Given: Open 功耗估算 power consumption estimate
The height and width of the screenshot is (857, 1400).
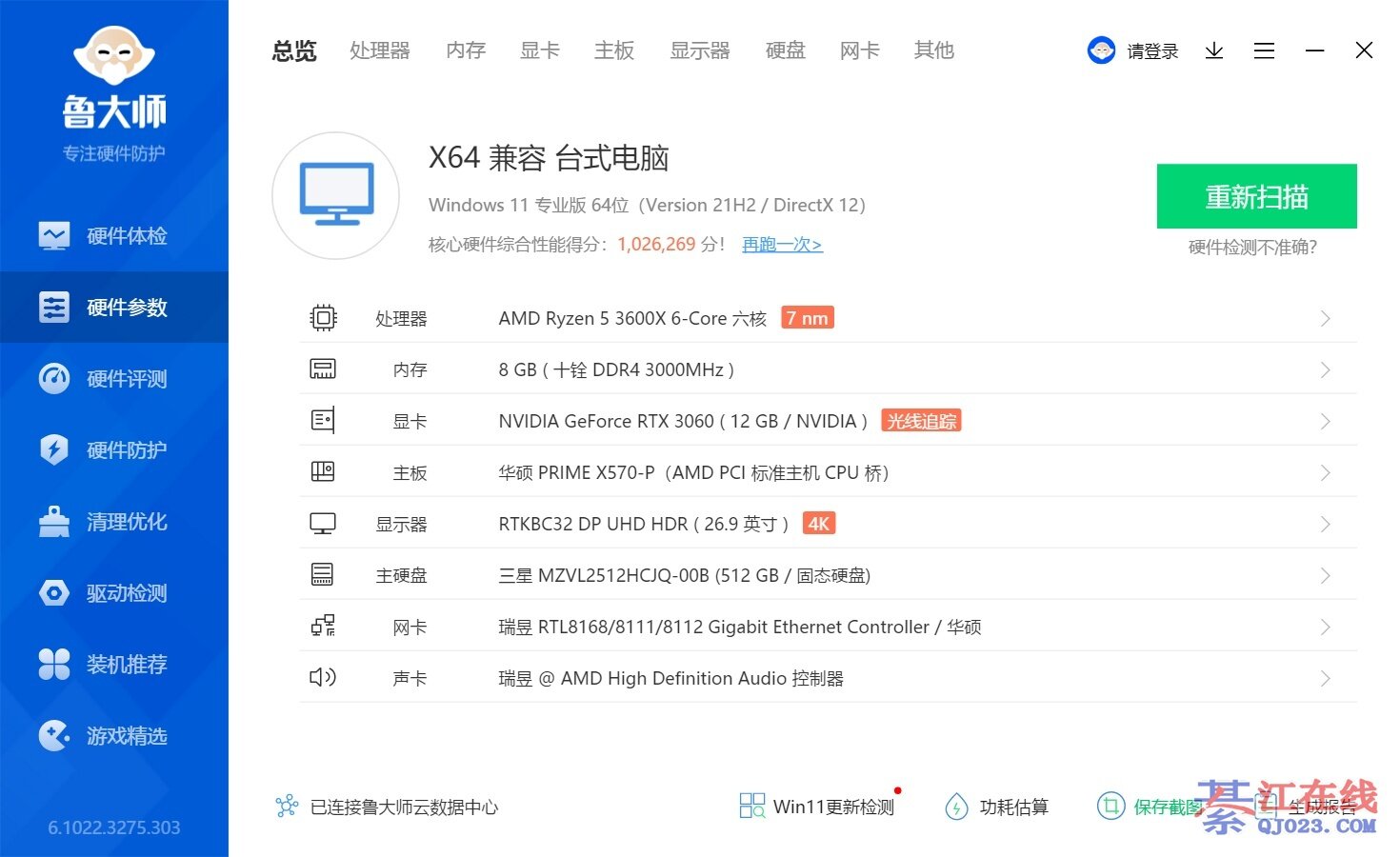Looking at the screenshot, I should (996, 807).
